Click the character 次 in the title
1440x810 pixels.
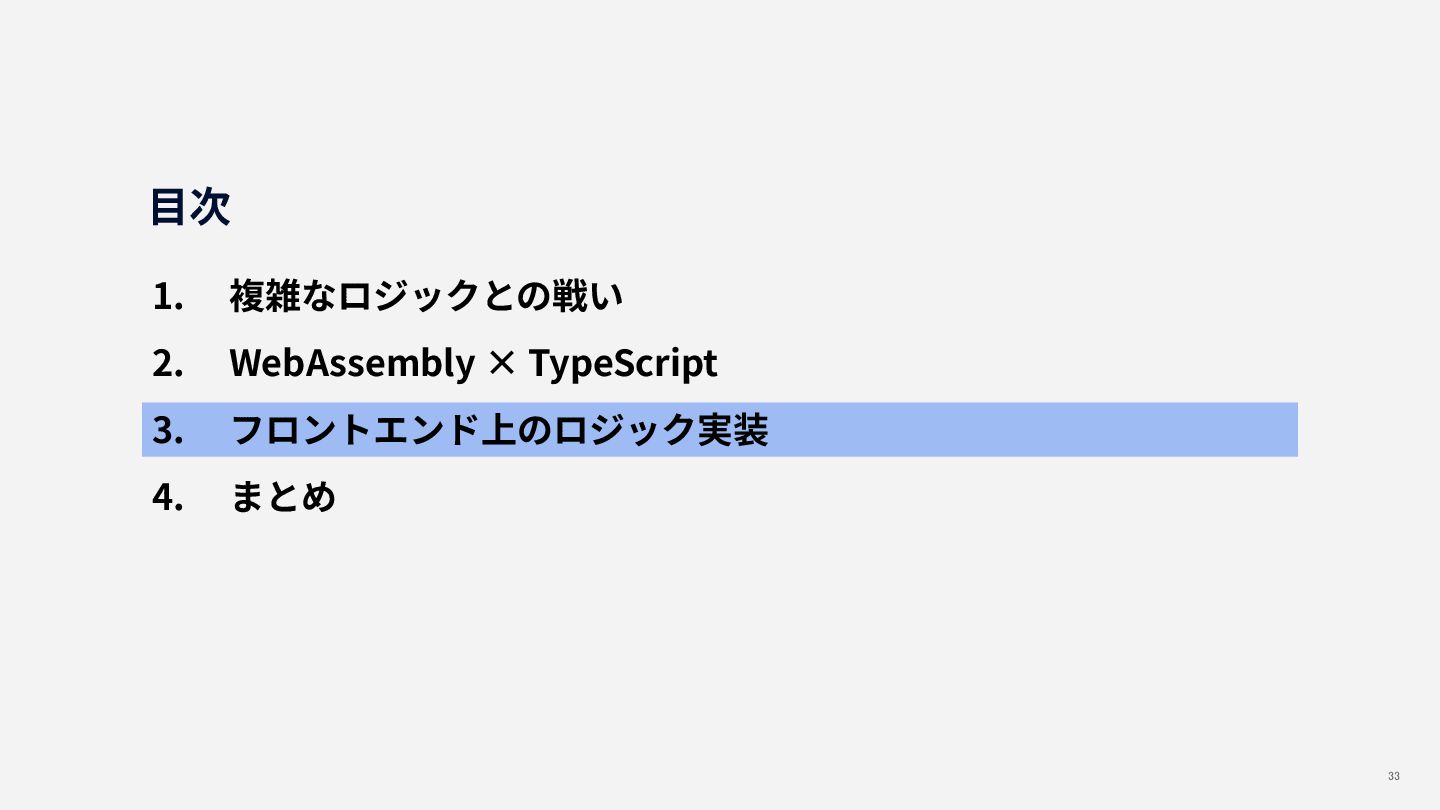pyautogui.click(x=211, y=207)
